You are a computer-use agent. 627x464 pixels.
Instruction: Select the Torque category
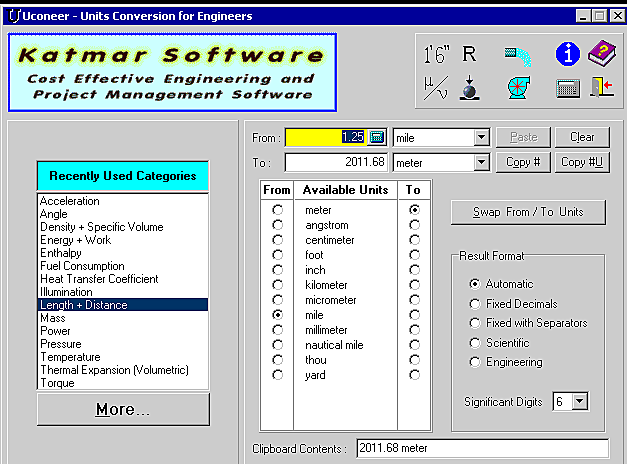coord(122,383)
